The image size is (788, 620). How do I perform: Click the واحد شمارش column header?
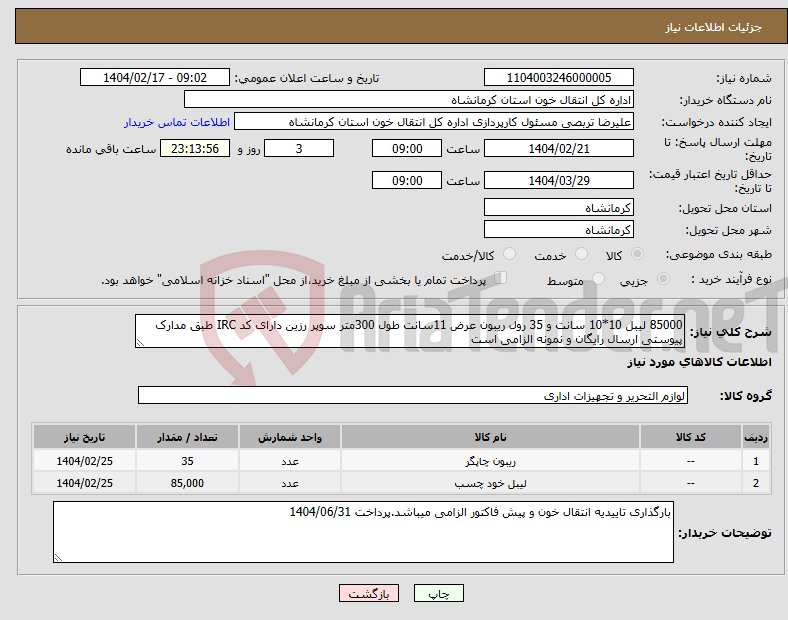[290, 437]
